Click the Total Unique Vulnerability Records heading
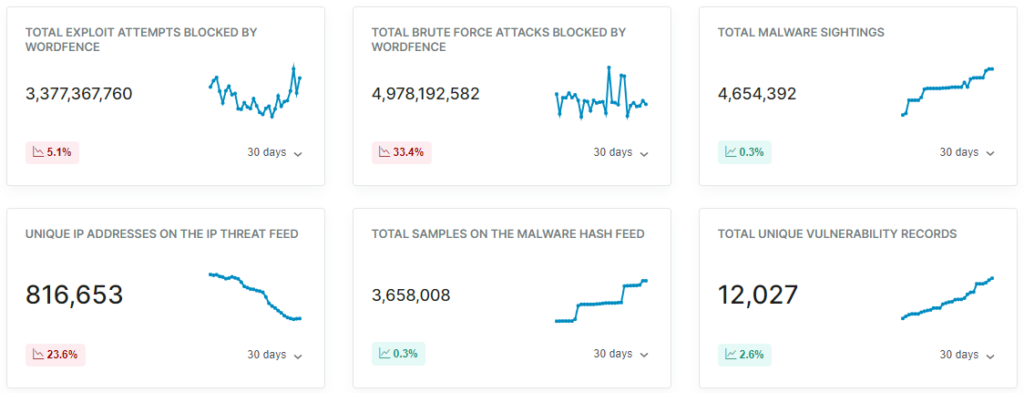The image size is (1024, 393). point(837,234)
